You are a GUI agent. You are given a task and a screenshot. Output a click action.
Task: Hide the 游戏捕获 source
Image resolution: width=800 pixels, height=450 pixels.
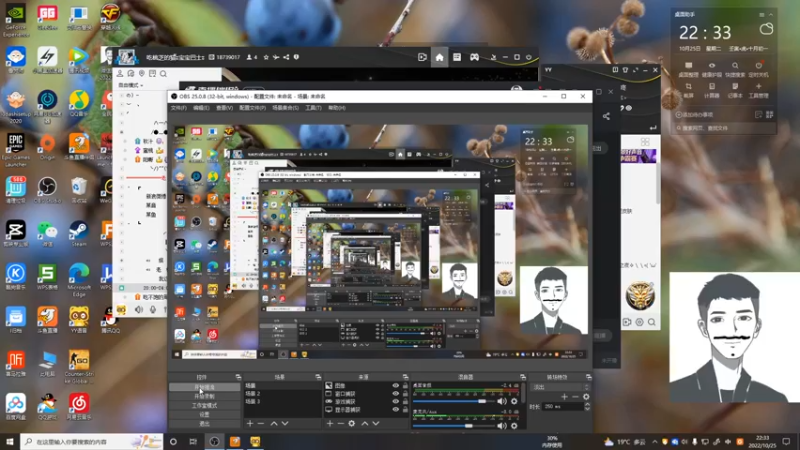click(395, 402)
